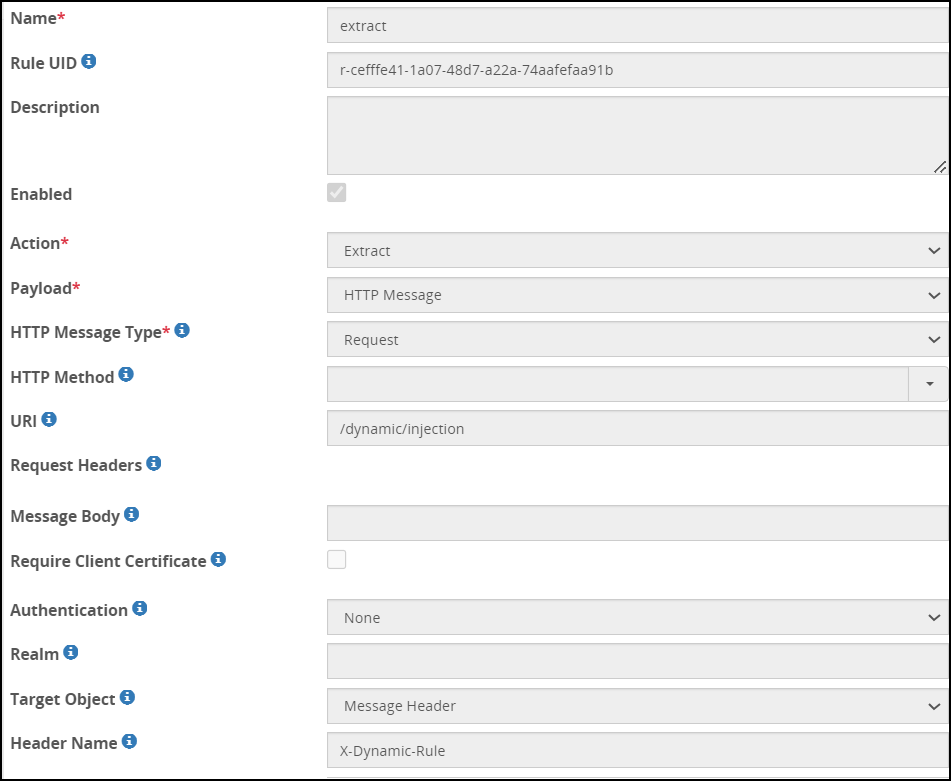951x781 pixels.
Task: Click the Header Name info icon
Action: click(130, 742)
